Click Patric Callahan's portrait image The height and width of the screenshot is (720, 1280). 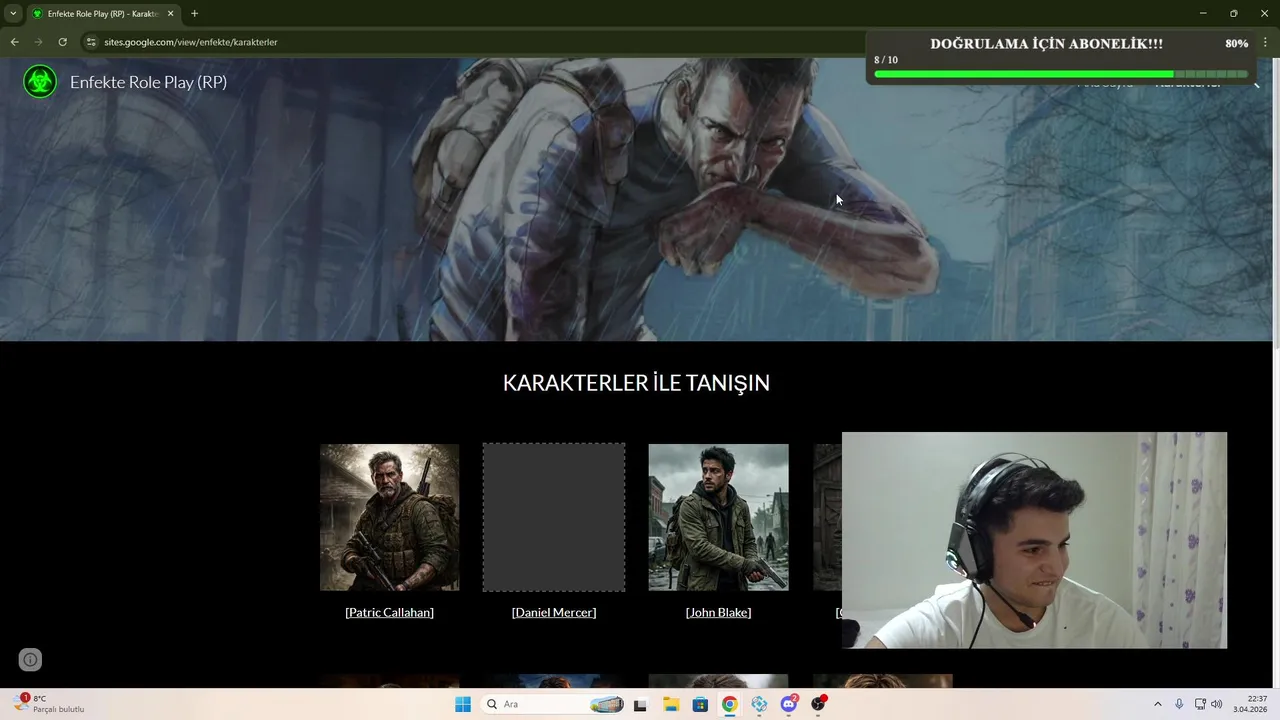pyautogui.click(x=389, y=517)
